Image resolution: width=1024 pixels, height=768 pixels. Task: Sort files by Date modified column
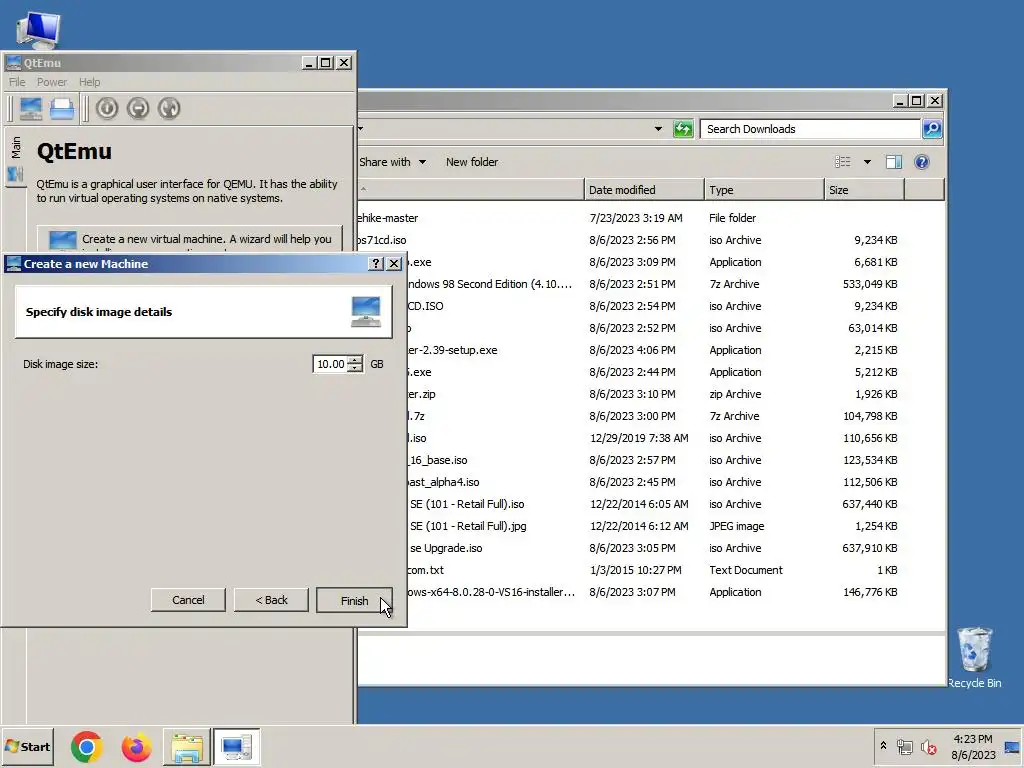644,190
